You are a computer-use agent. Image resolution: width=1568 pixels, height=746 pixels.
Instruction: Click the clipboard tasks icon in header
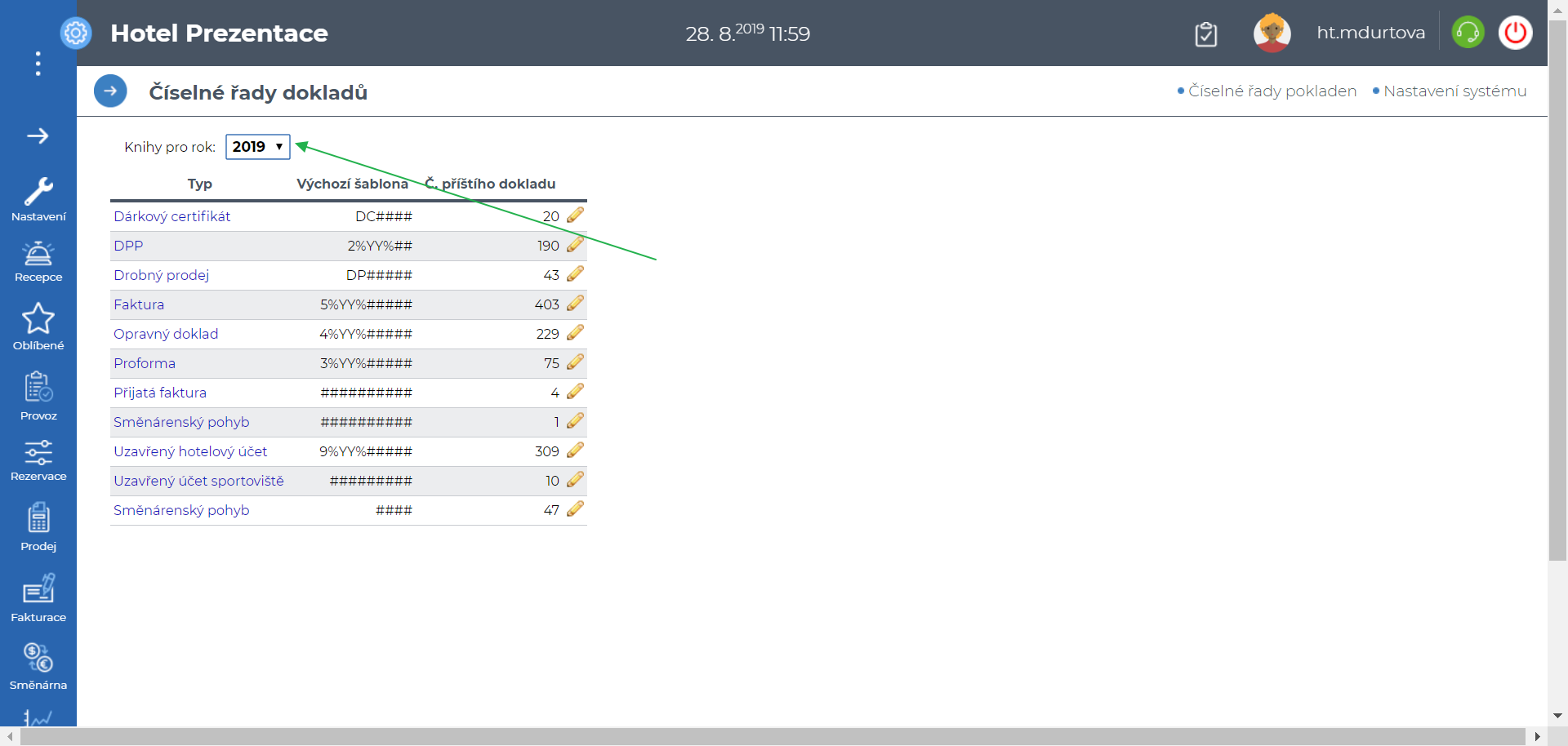click(x=1206, y=34)
